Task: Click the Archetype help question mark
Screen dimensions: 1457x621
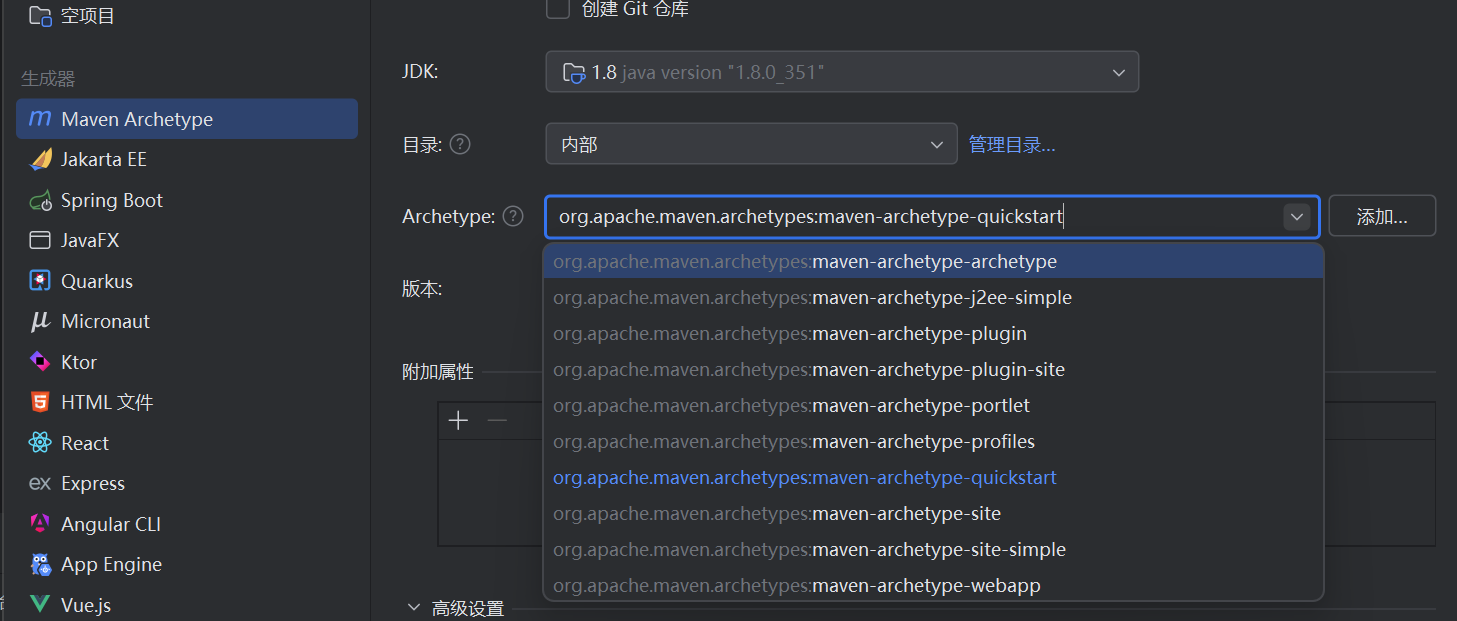Action: [x=513, y=215]
